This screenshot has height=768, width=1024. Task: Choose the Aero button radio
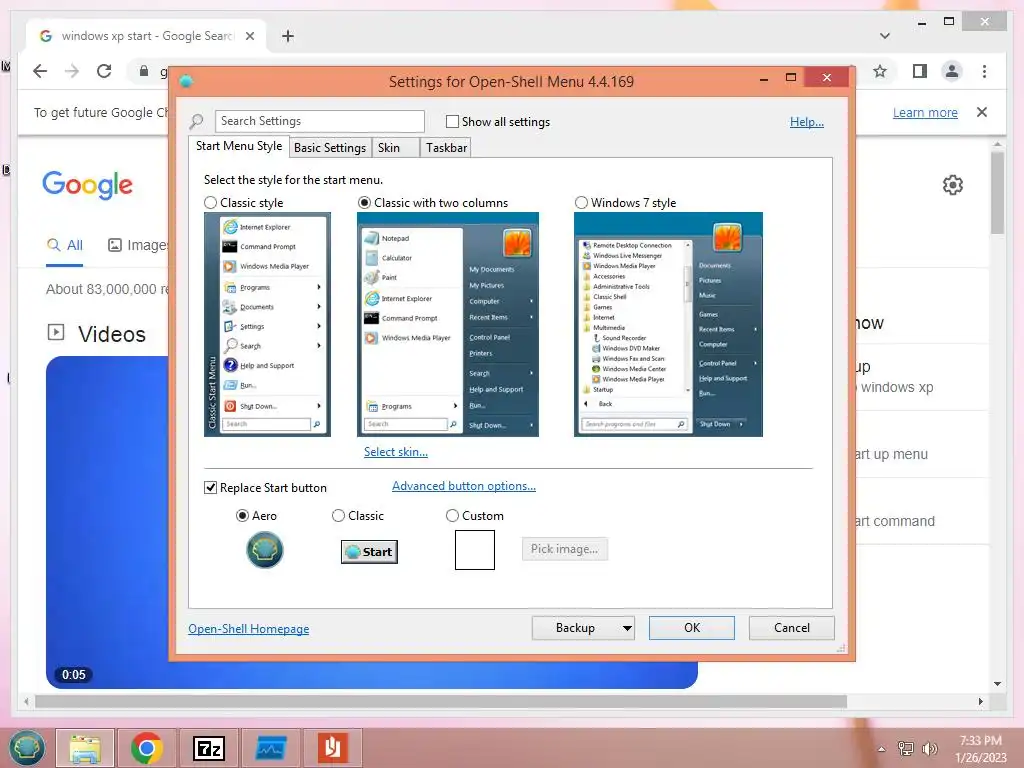coord(242,516)
